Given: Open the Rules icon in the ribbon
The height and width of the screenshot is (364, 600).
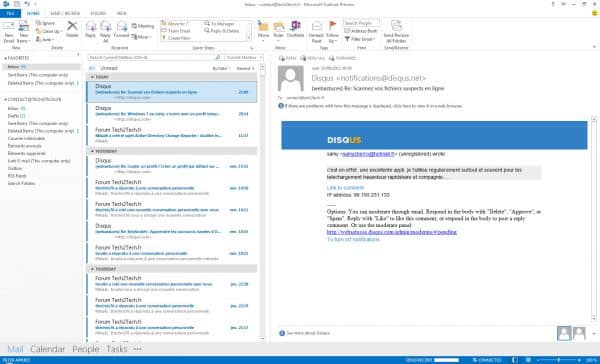Looking at the screenshot, I should tap(279, 31).
